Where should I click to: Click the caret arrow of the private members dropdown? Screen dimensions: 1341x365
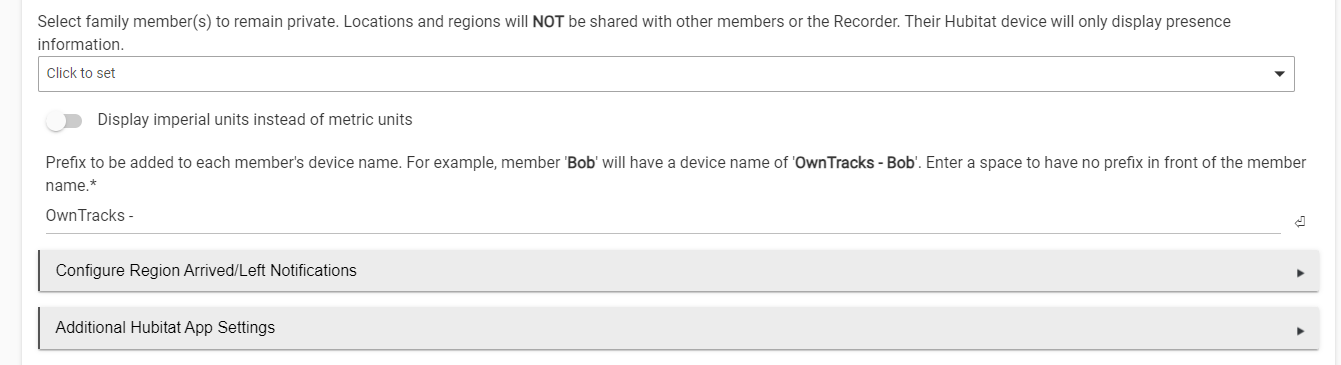[x=1279, y=74]
